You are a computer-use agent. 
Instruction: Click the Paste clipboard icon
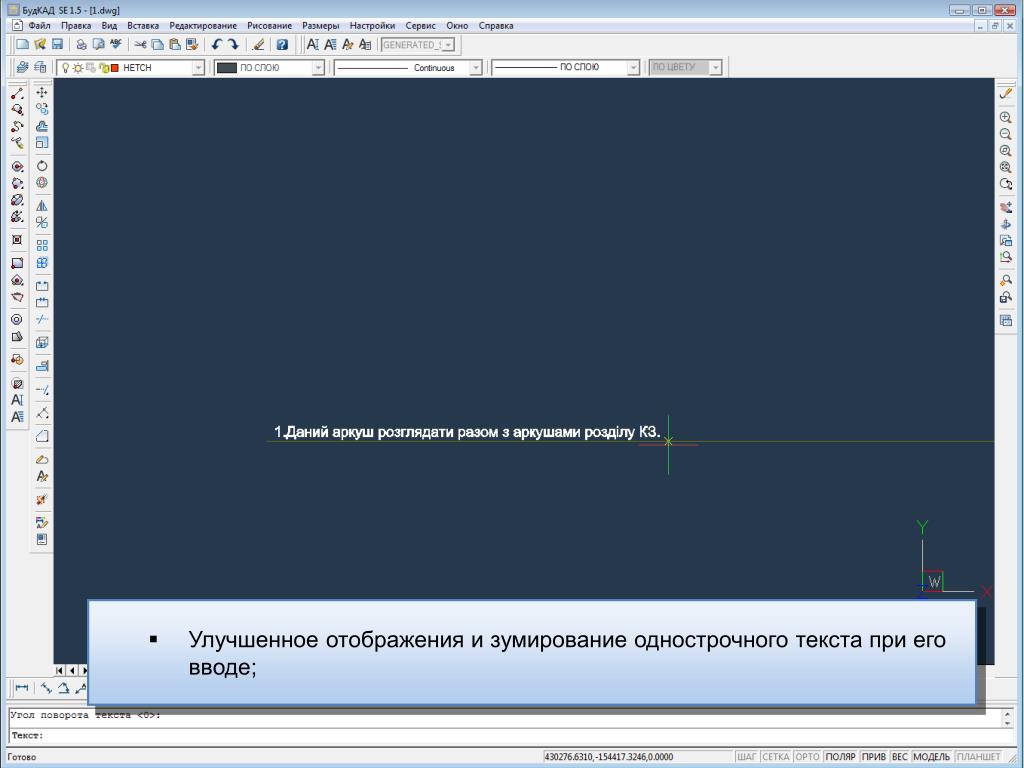tap(174, 44)
